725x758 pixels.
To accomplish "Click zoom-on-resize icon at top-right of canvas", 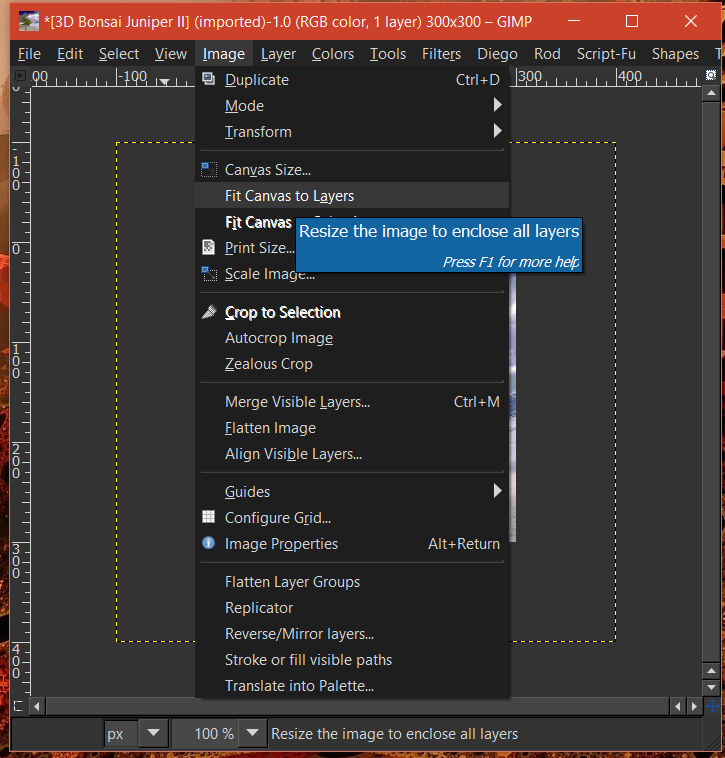I will point(710,75).
